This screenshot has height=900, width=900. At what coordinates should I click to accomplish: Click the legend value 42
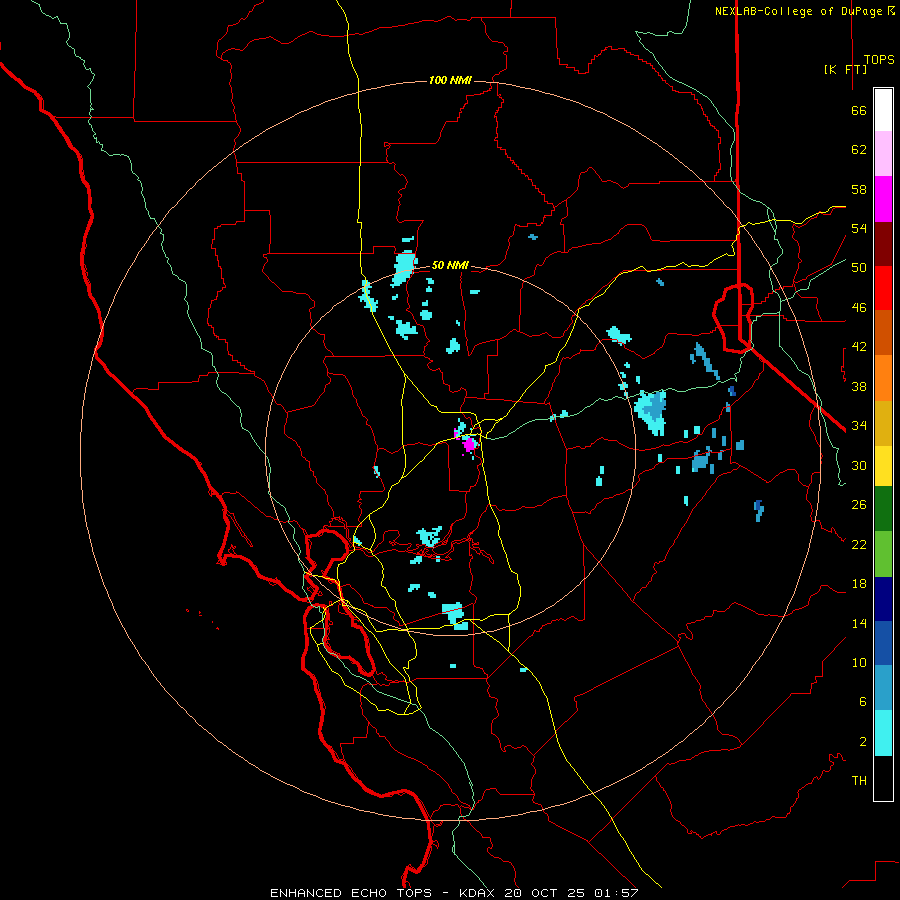859,347
